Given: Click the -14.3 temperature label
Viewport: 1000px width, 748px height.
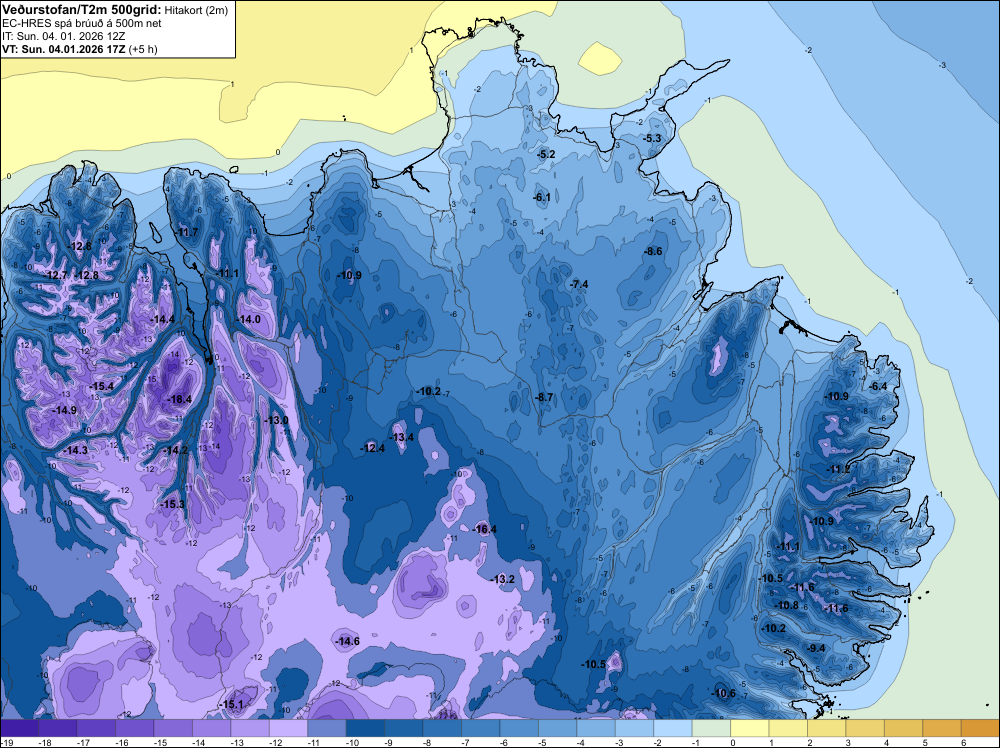Looking at the screenshot, I should 75,450.
